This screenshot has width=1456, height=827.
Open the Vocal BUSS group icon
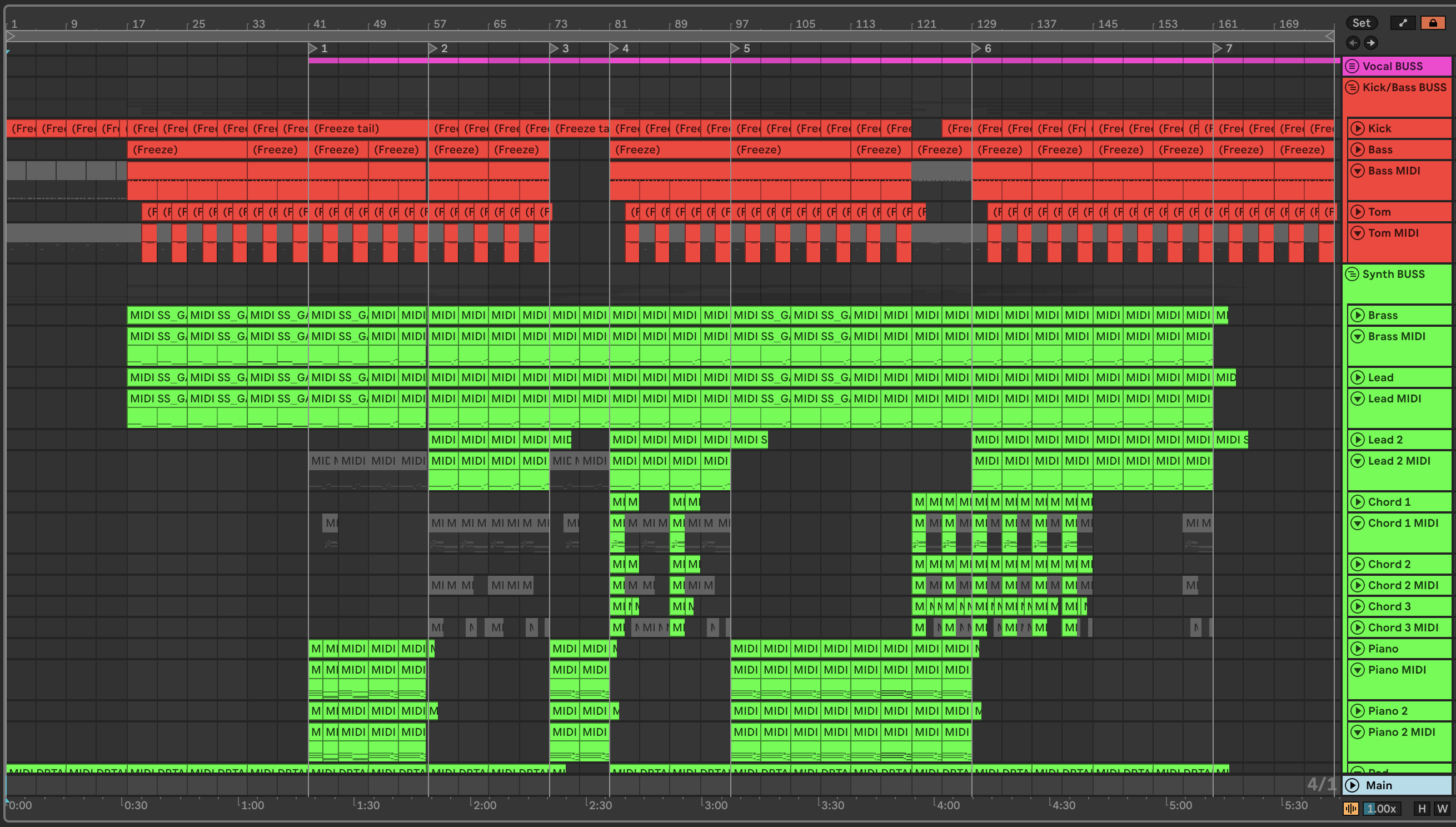[1352, 66]
